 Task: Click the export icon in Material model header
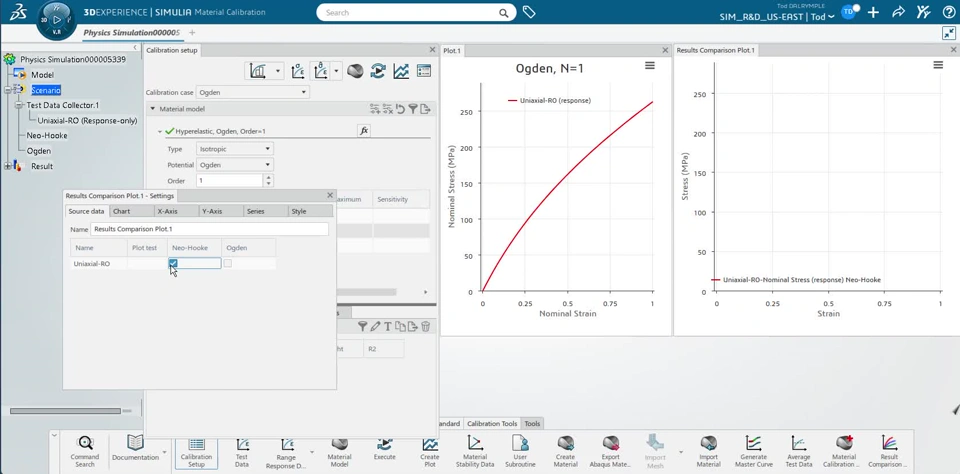pos(426,109)
